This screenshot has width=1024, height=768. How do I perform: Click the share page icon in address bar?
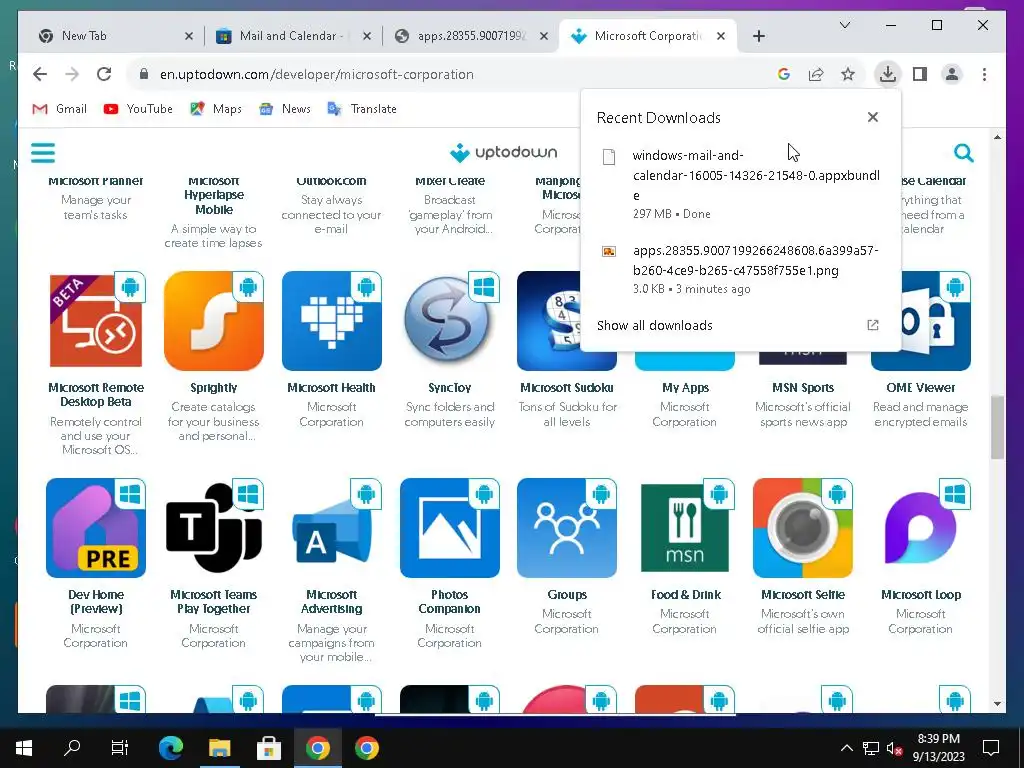click(x=816, y=74)
